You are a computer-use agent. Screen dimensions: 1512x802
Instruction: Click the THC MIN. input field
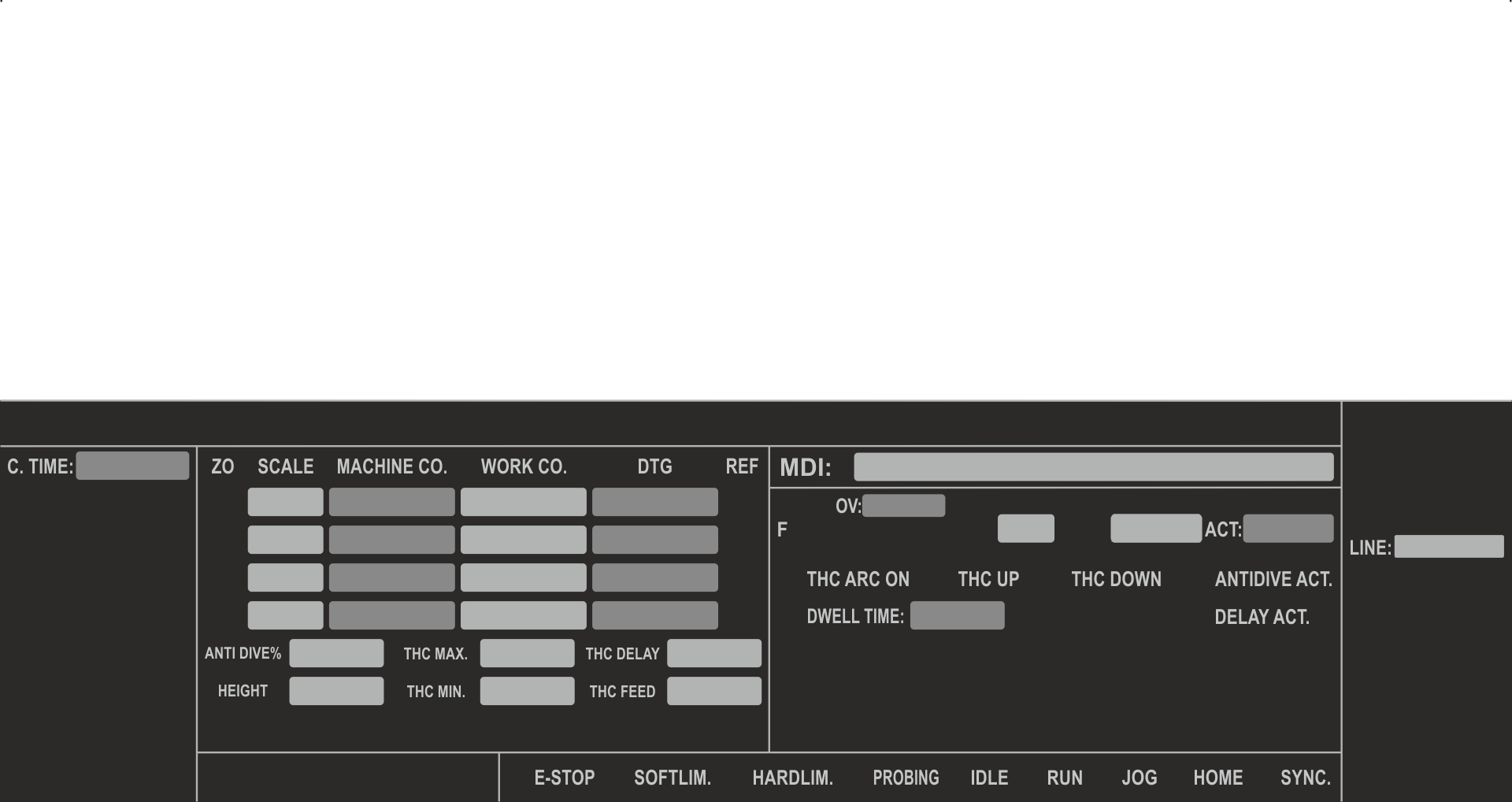[527, 691]
